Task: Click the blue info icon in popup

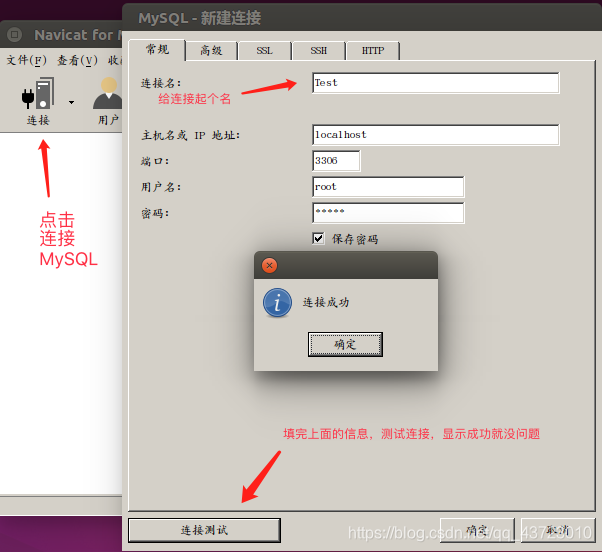Action: coord(277,303)
